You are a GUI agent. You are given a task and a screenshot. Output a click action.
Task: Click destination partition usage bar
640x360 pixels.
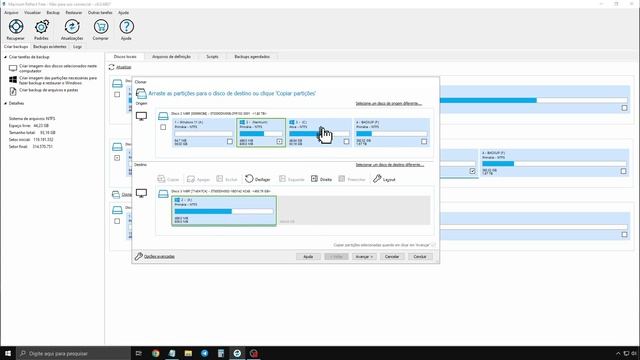point(224,211)
